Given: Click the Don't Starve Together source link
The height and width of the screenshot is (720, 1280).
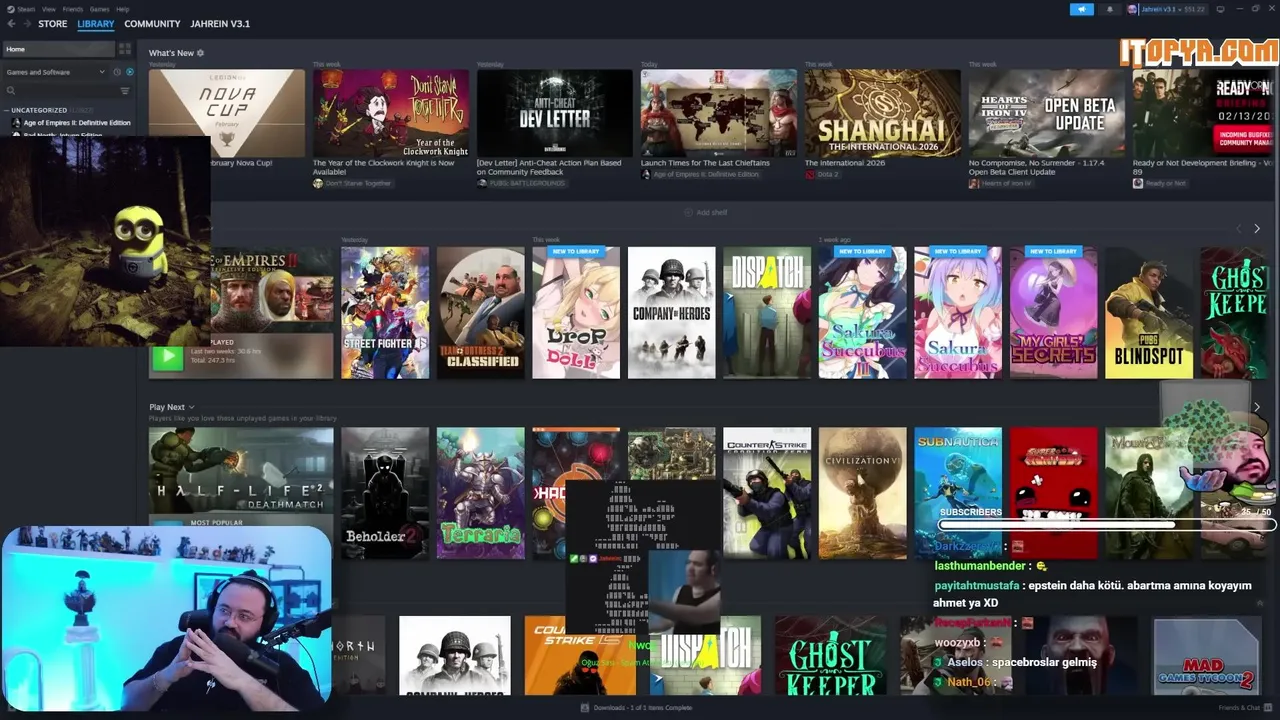Looking at the screenshot, I should point(352,184).
